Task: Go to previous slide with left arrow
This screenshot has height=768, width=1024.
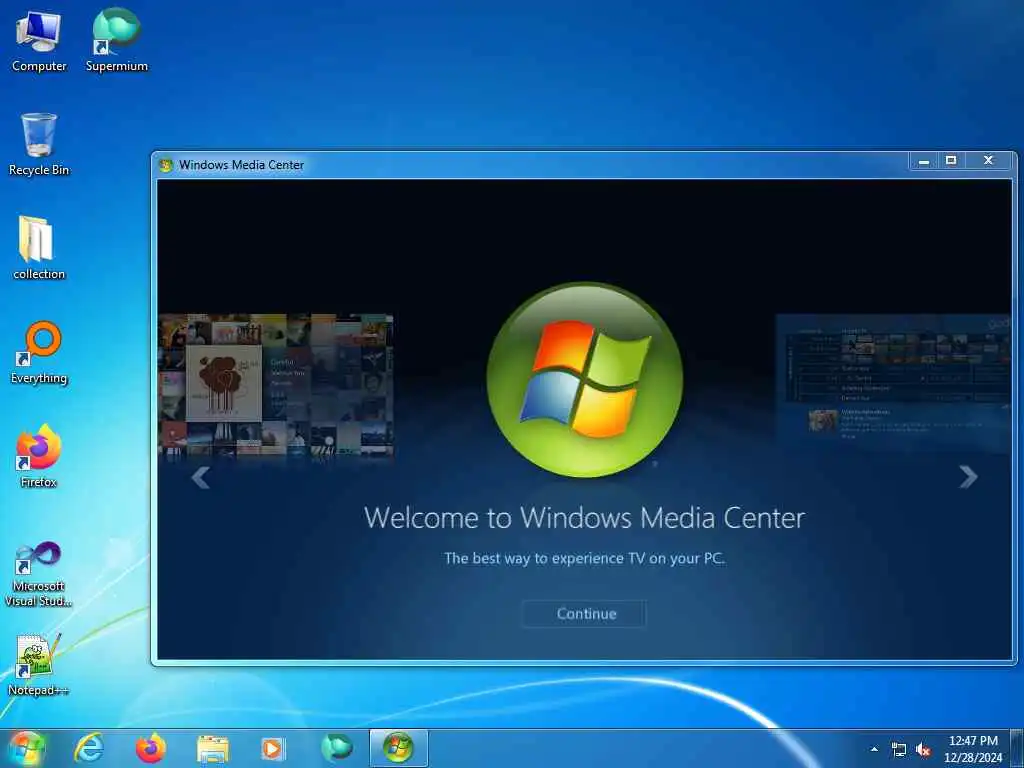Action: coord(200,477)
